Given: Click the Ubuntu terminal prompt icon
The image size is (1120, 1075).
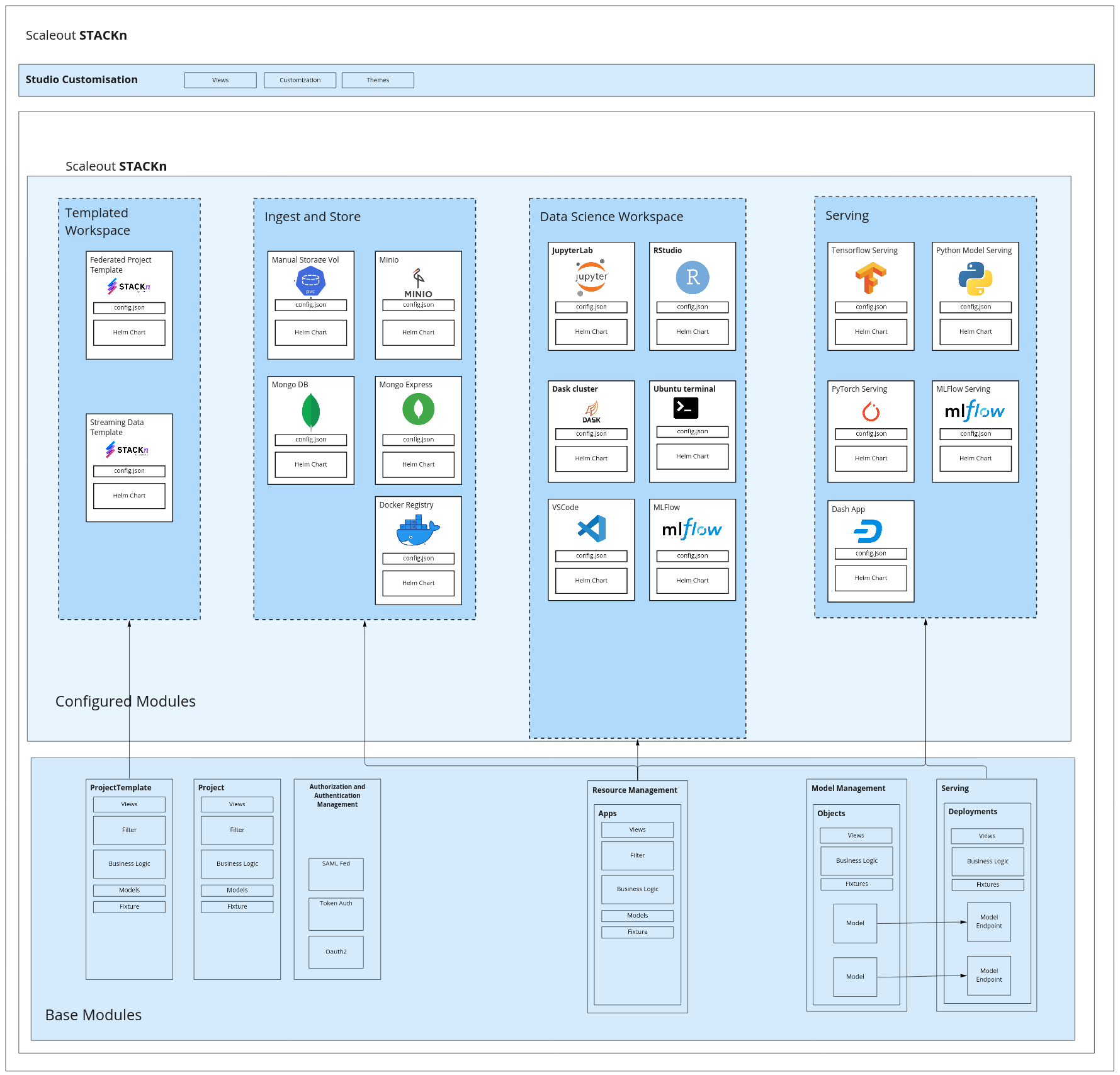Looking at the screenshot, I should coord(686,408).
